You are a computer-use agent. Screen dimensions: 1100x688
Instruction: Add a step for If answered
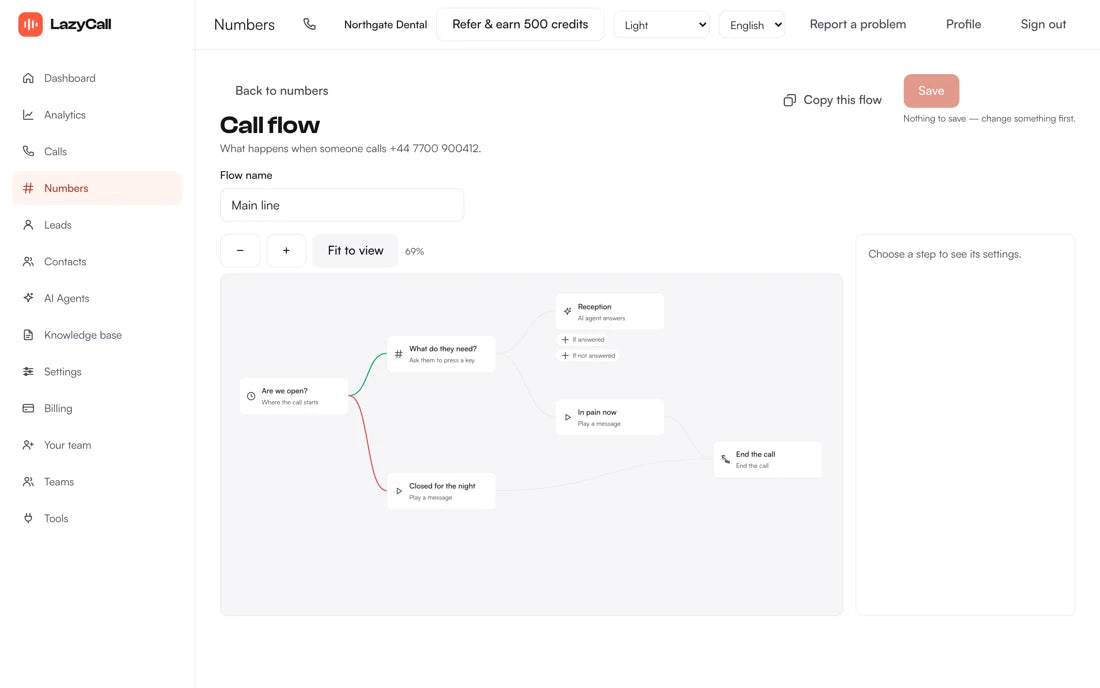tap(583, 339)
